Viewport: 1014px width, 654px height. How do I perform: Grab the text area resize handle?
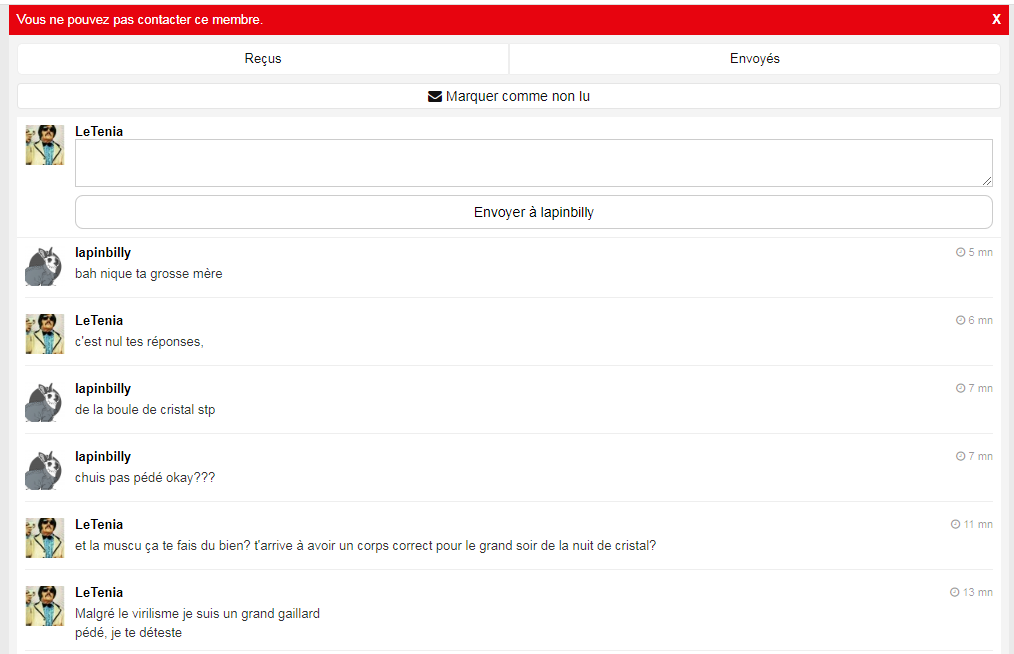tap(987, 181)
